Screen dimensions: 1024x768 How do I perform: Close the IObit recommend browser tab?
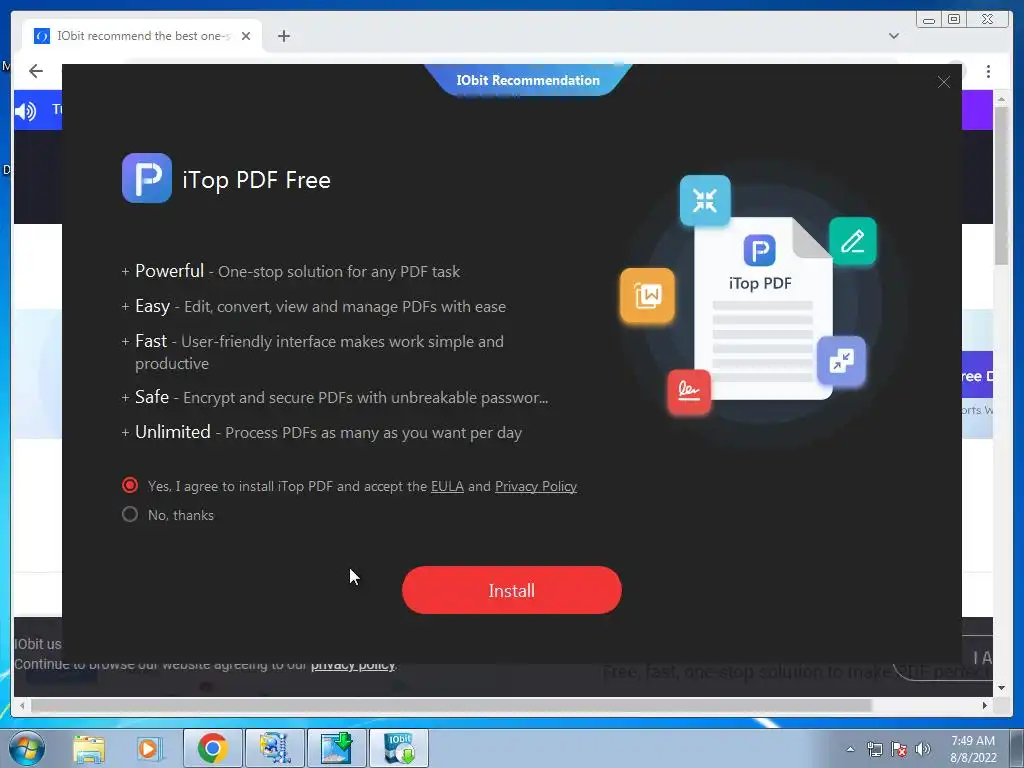246,36
